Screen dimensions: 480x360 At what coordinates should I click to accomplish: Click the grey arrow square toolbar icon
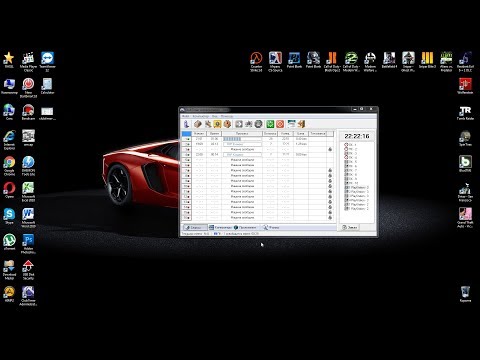[x=239, y=124]
